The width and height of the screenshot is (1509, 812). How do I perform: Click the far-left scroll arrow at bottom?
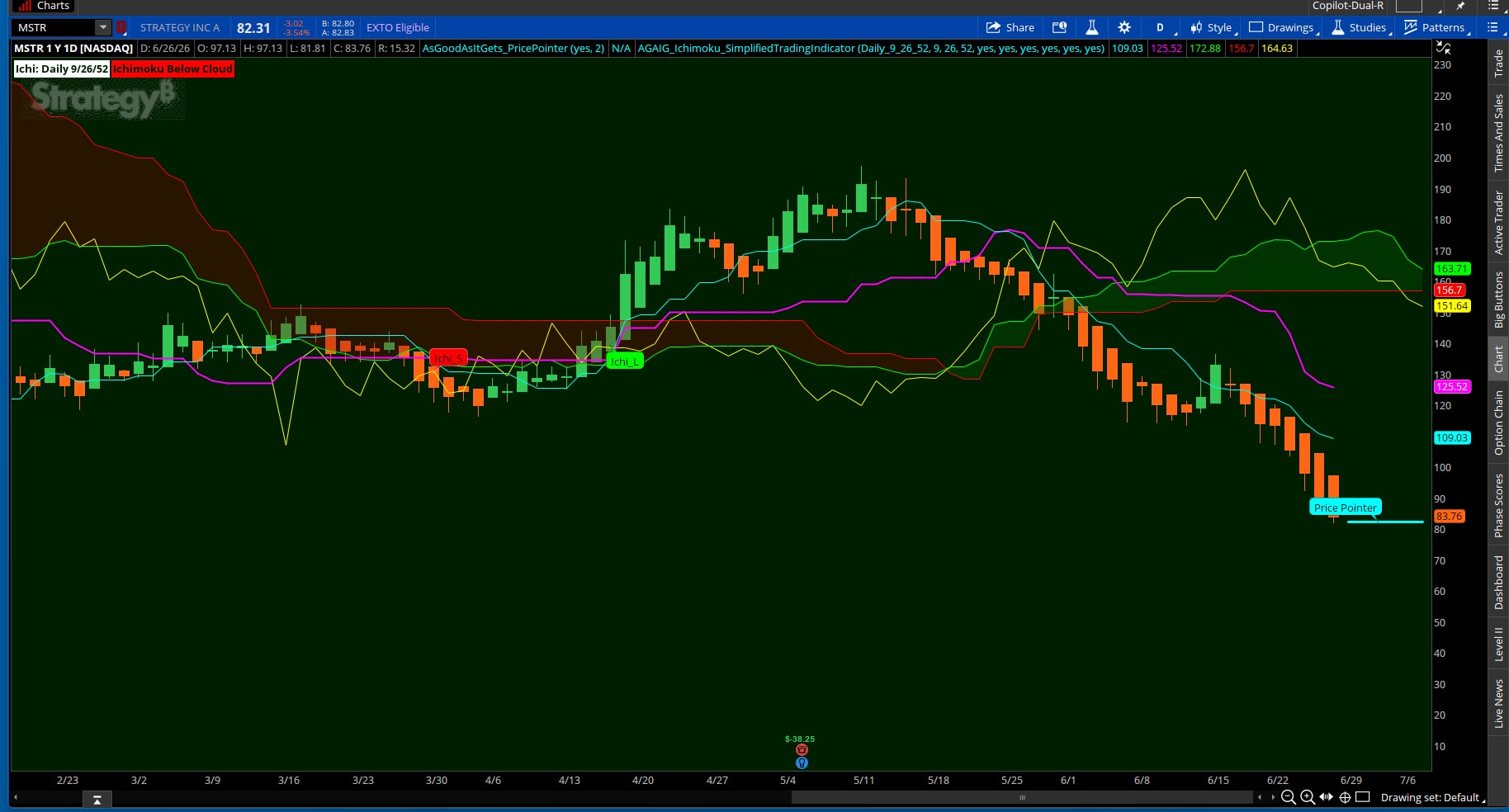[x=16, y=797]
